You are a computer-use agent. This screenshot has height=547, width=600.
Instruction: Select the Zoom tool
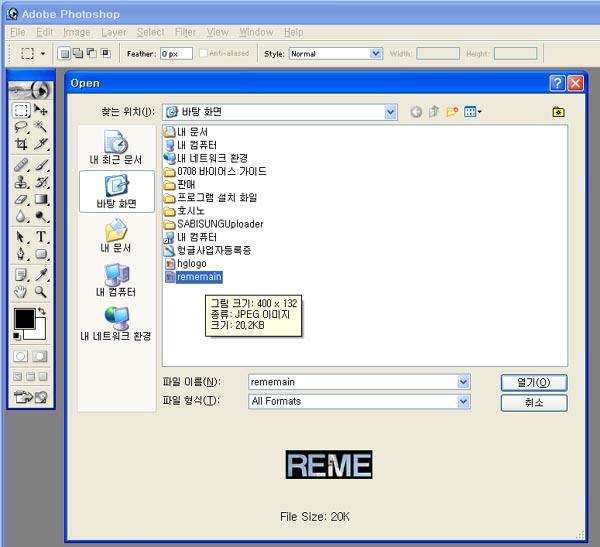click(41, 292)
